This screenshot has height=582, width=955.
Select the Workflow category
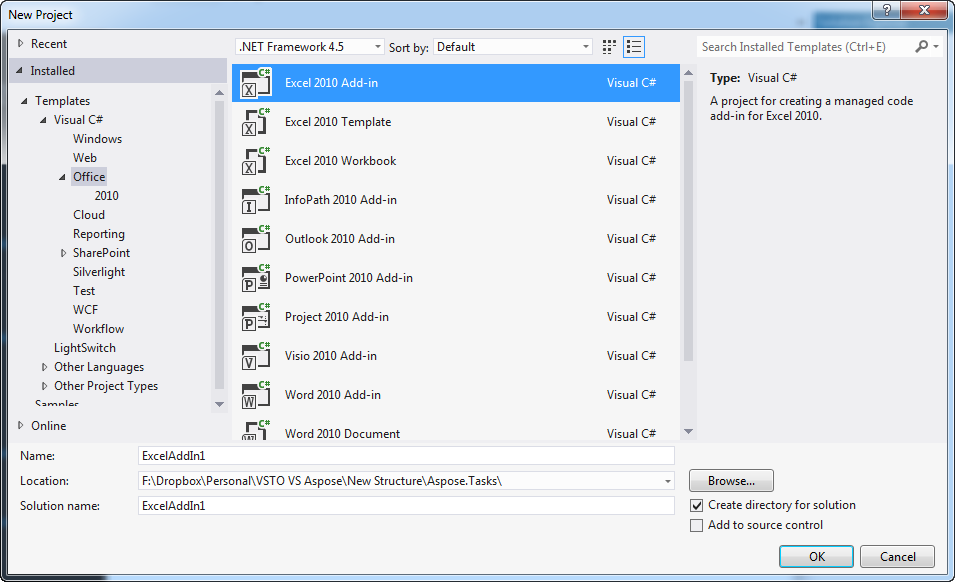coord(99,329)
